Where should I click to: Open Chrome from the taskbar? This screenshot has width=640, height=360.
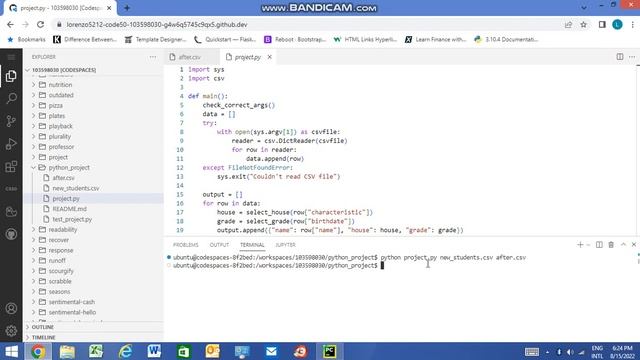(38, 351)
